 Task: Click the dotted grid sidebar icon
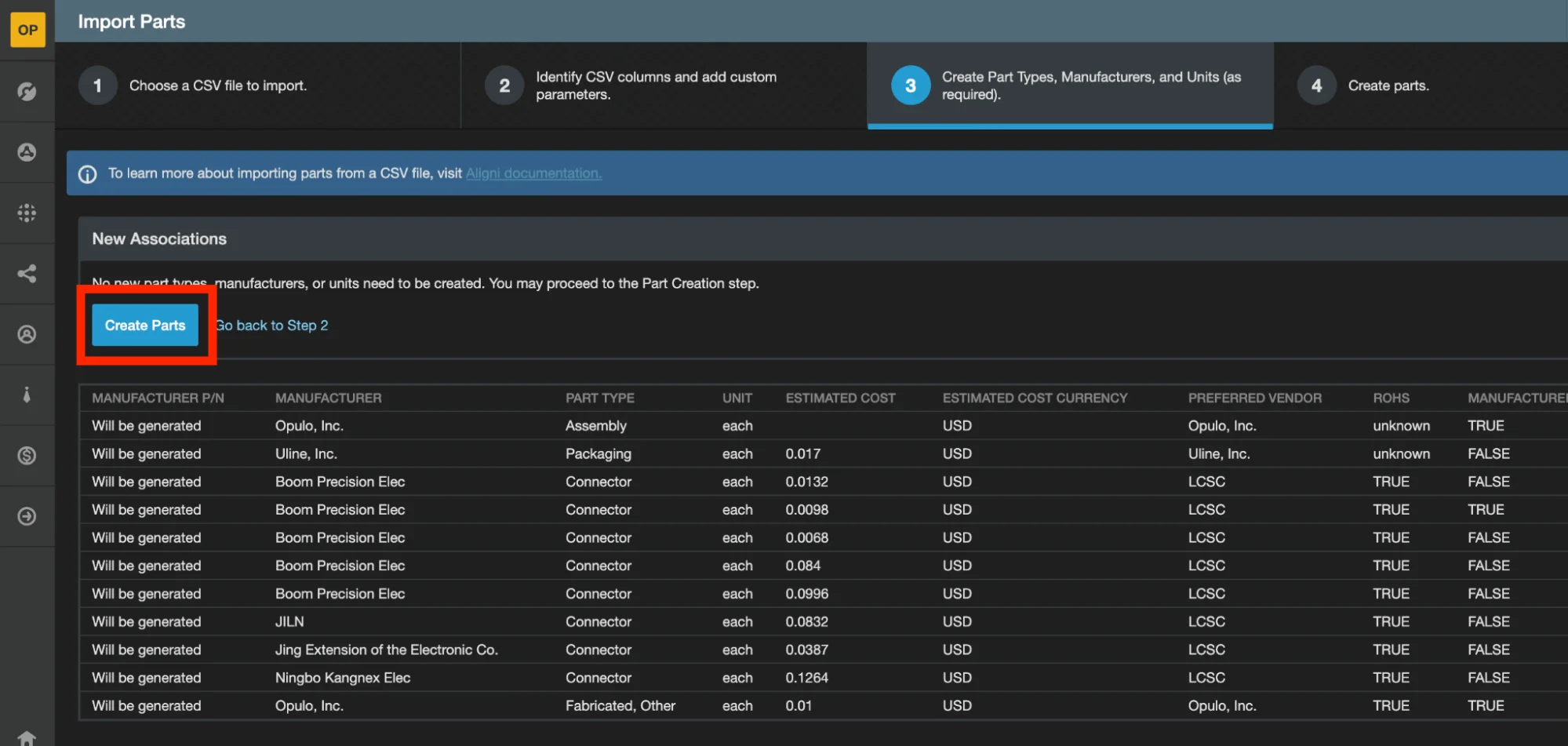pos(27,213)
